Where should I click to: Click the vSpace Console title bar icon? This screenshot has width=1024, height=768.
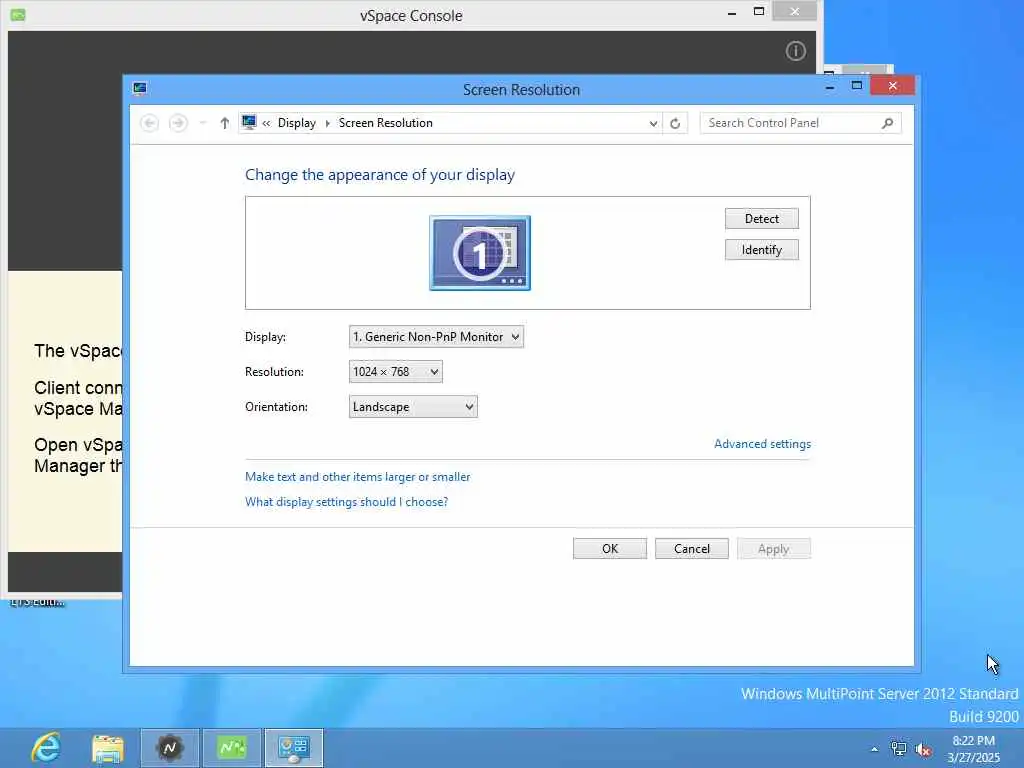click(18, 15)
